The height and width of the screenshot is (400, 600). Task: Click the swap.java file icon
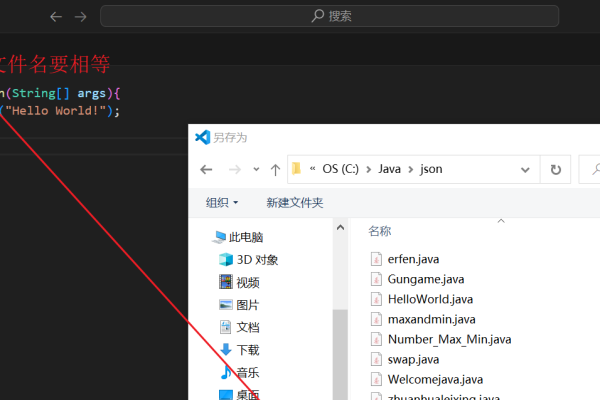pos(376,359)
